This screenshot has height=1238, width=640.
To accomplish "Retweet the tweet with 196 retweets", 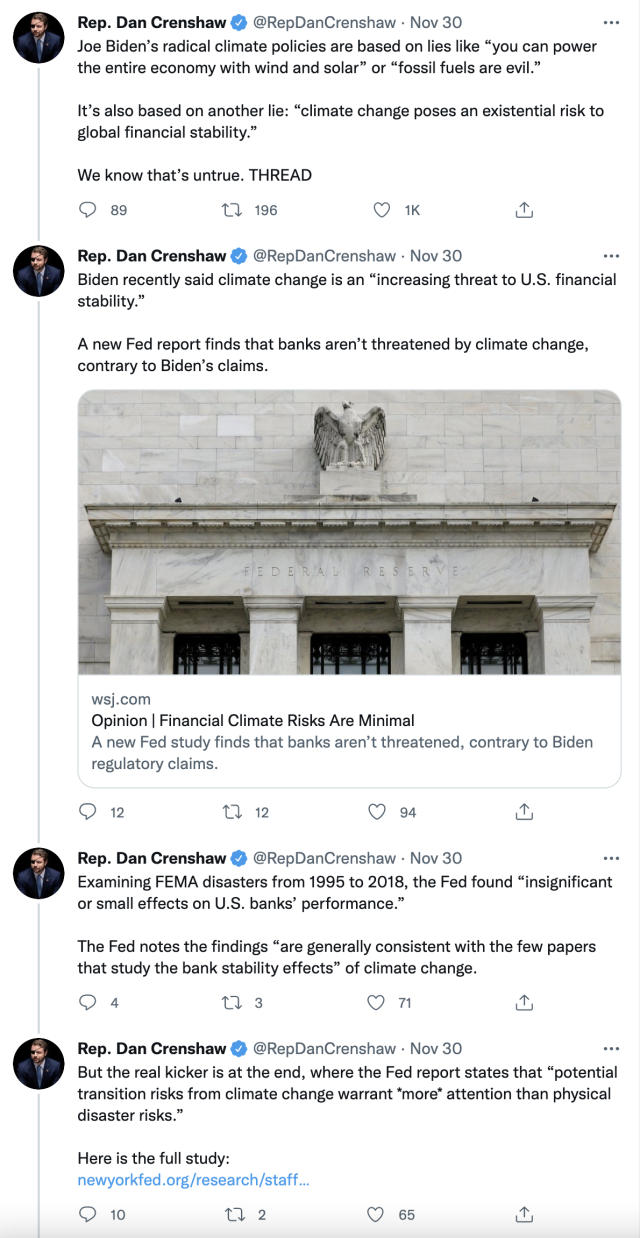I will [232, 210].
